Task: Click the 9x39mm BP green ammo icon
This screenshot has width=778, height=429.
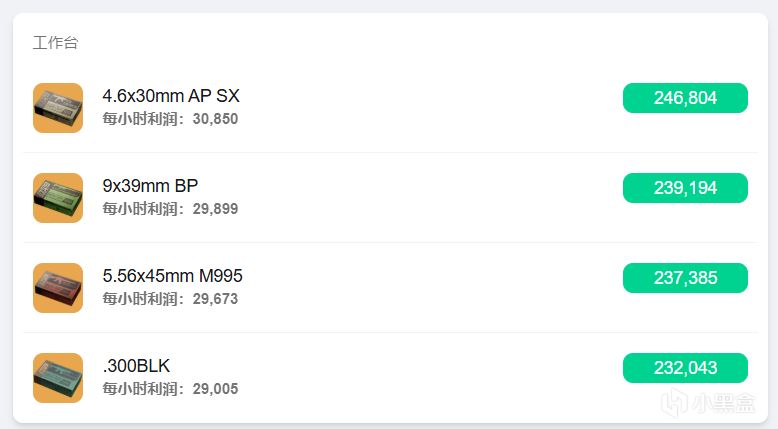Action: tap(58, 198)
